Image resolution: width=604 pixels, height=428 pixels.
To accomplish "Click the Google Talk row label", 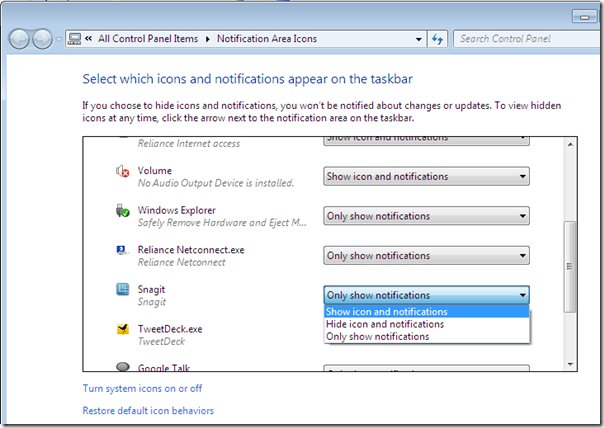I will click(164, 368).
